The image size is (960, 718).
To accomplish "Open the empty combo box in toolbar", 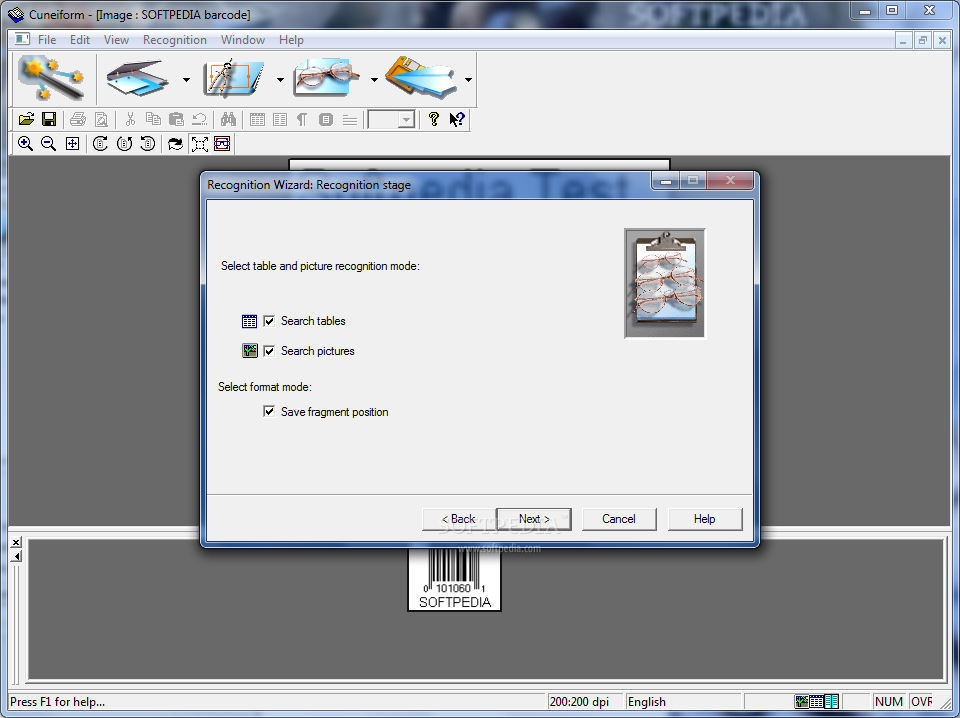I will [391, 119].
